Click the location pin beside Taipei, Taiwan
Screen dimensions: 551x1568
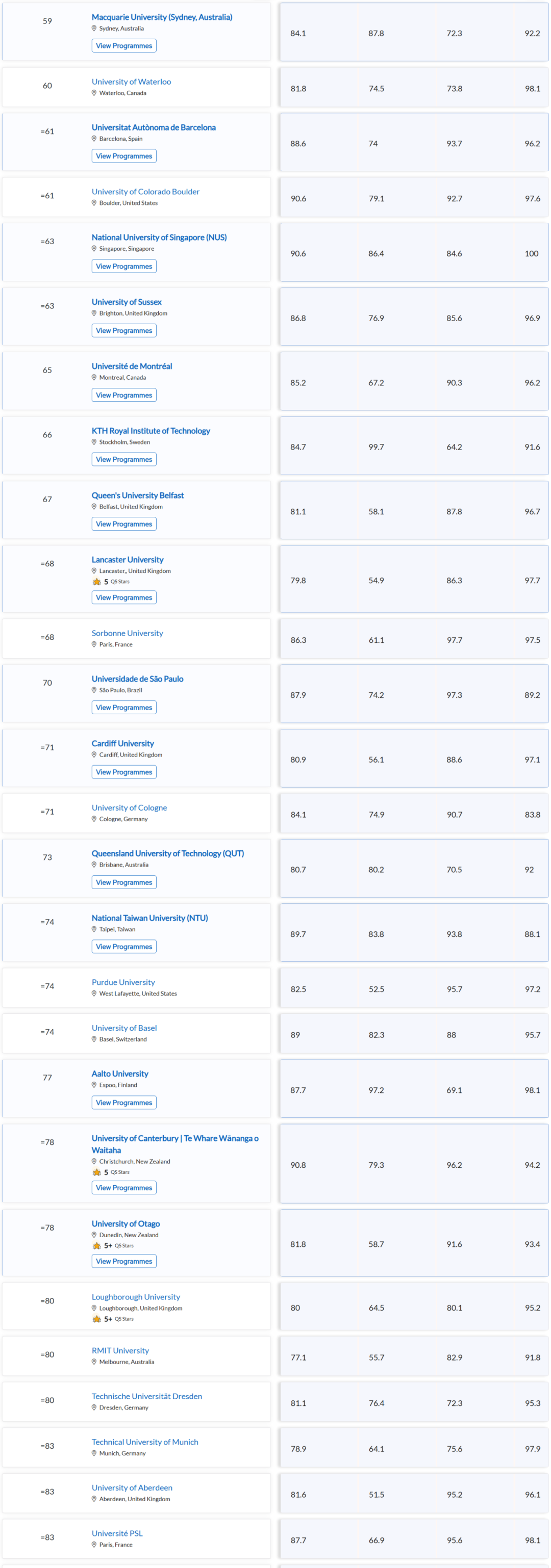point(94,929)
